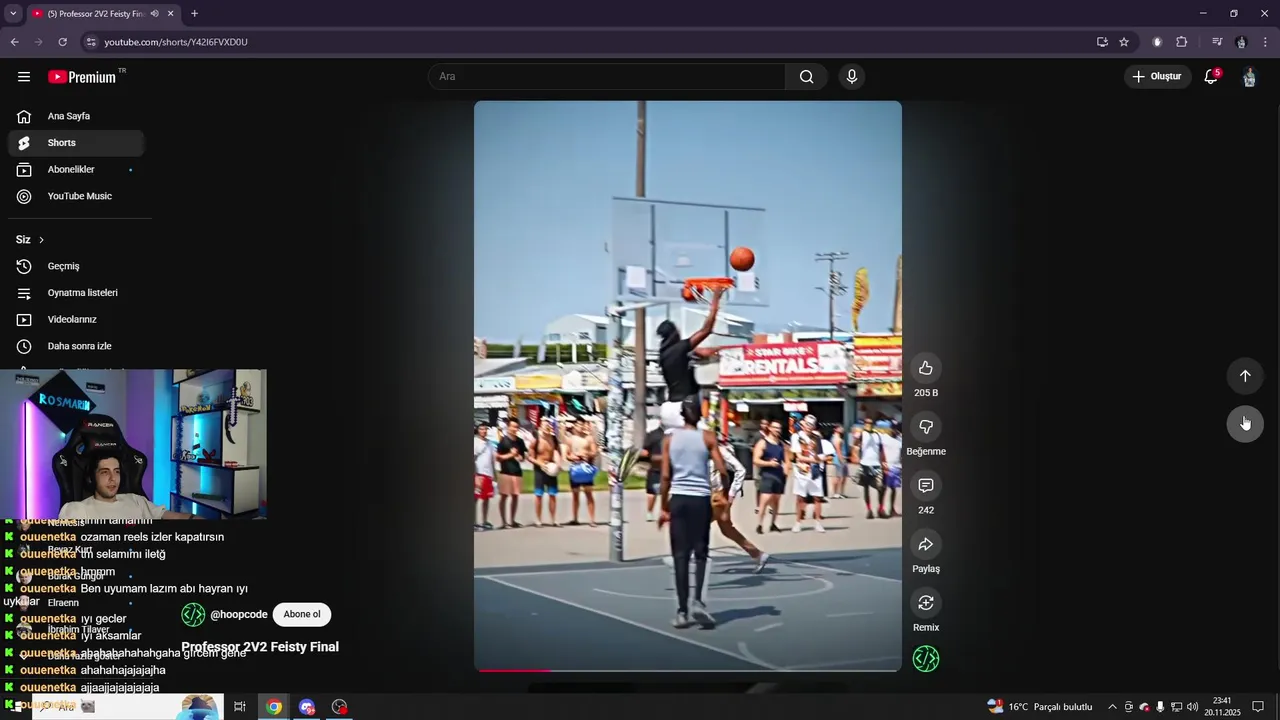1280x720 pixels.
Task: Click the webcam overlay thumbnail
Action: pyautogui.click(x=133, y=444)
